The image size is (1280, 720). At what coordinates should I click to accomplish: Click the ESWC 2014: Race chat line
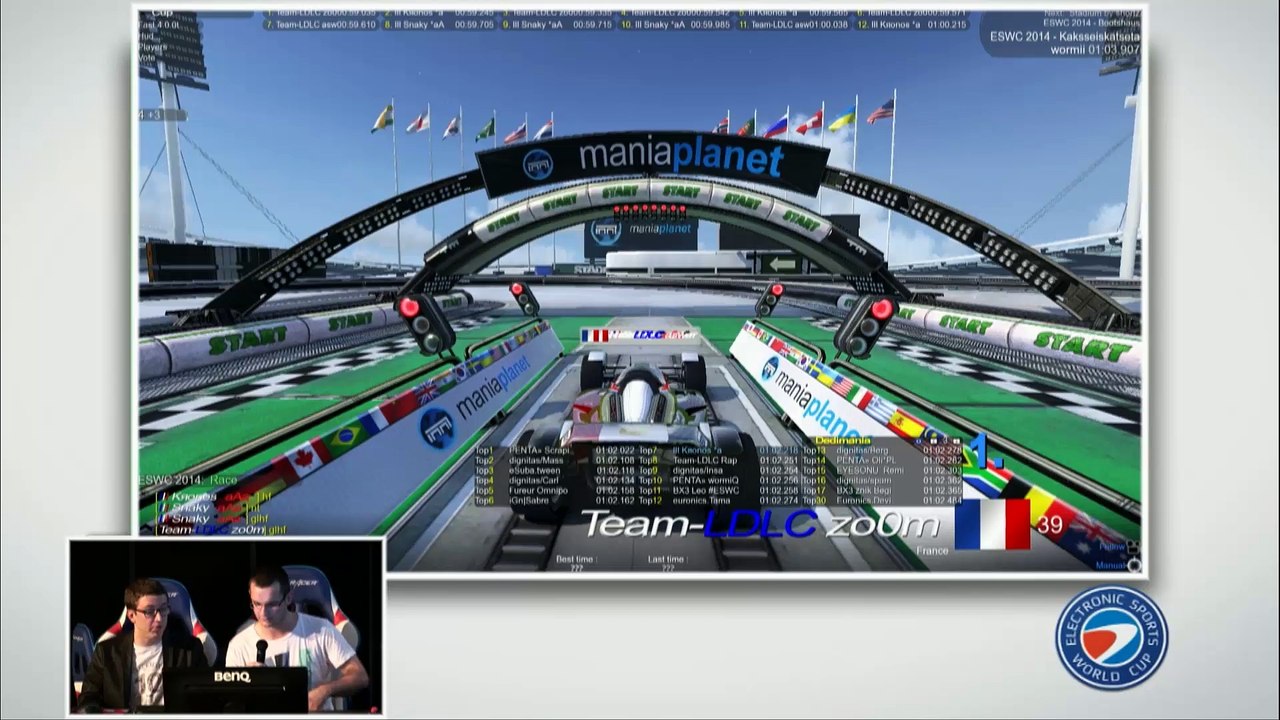click(x=188, y=480)
